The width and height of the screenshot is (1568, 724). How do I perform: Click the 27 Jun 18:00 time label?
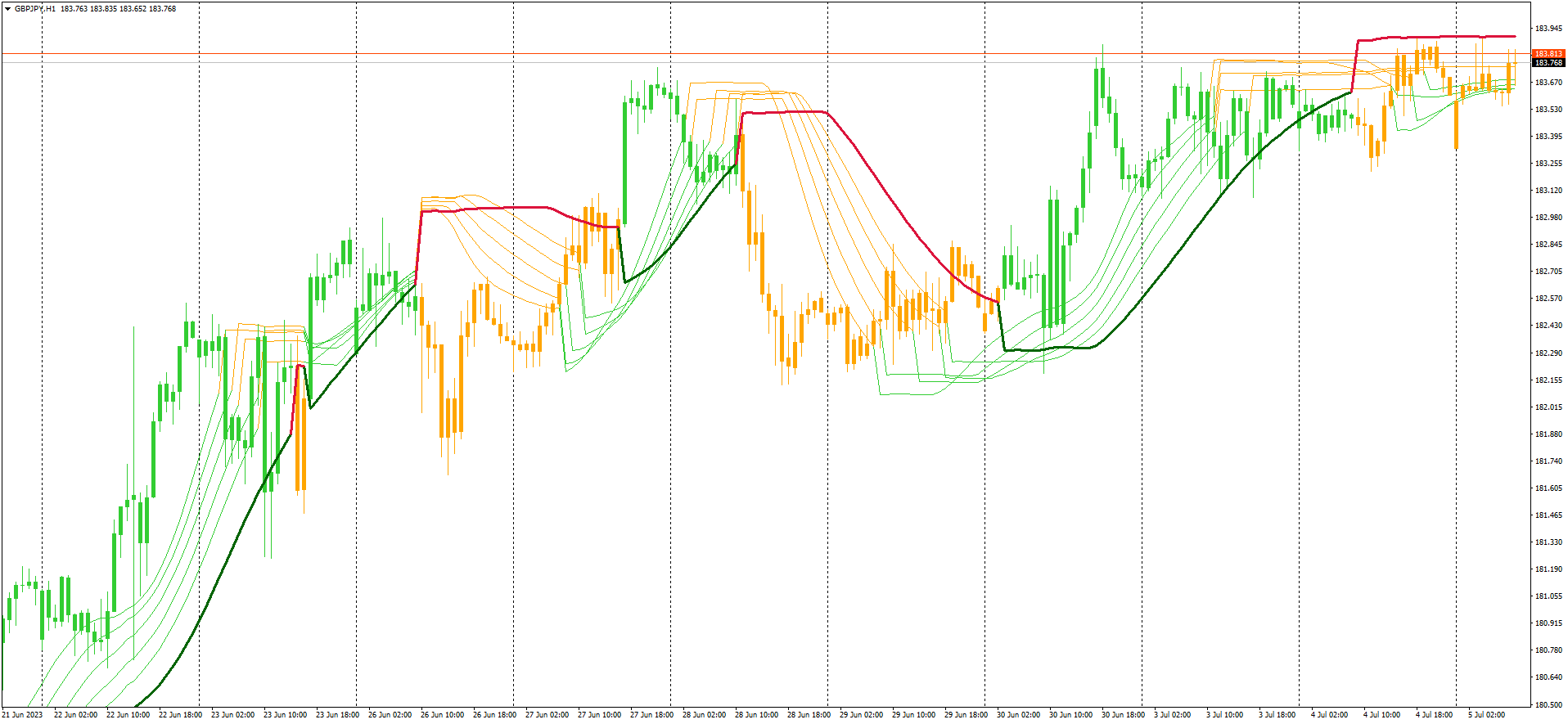651,715
